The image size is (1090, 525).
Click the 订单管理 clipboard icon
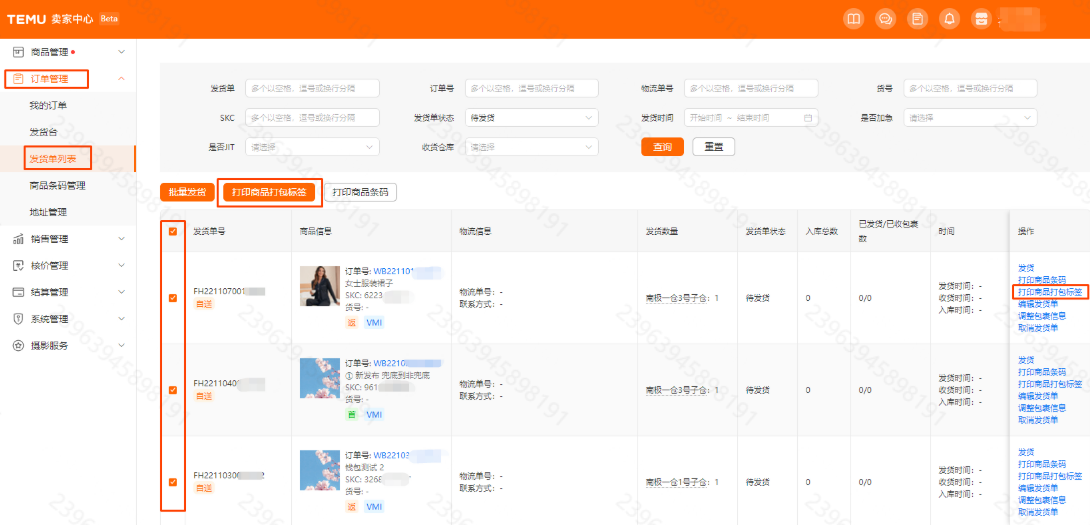point(19,79)
